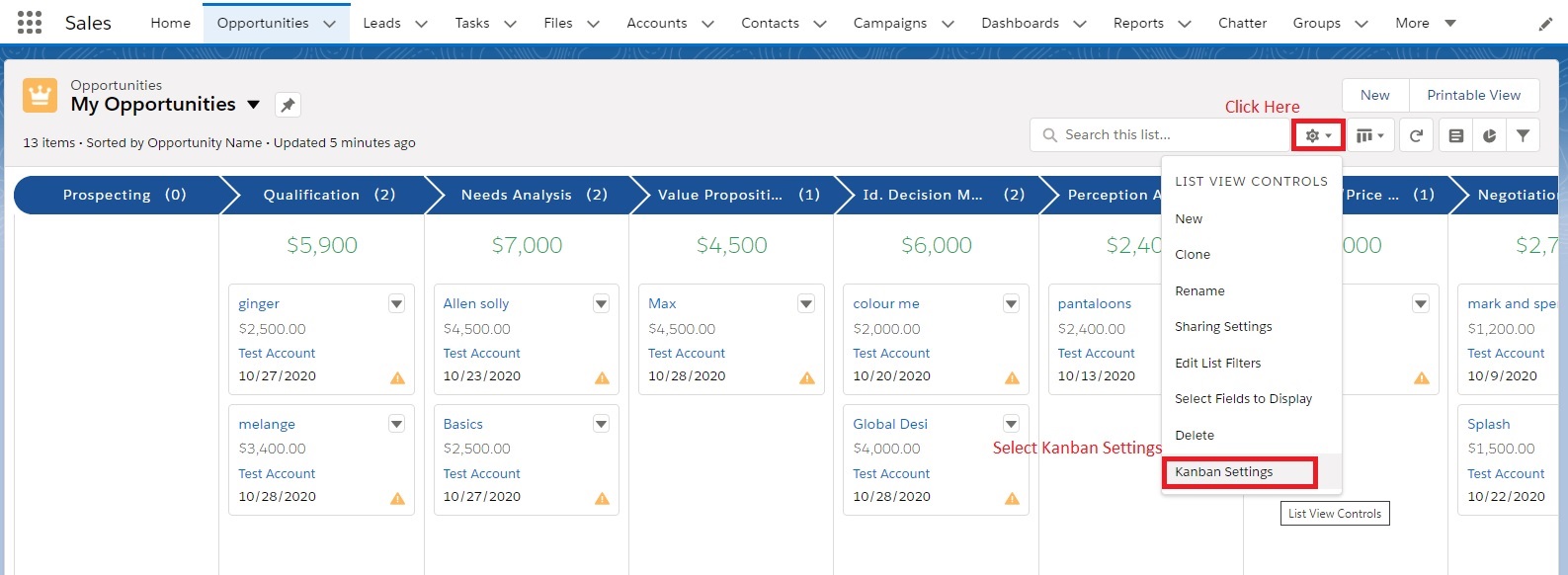1568x575 pixels.
Task: Open actions dropdown on ginger card
Action: pos(396,303)
